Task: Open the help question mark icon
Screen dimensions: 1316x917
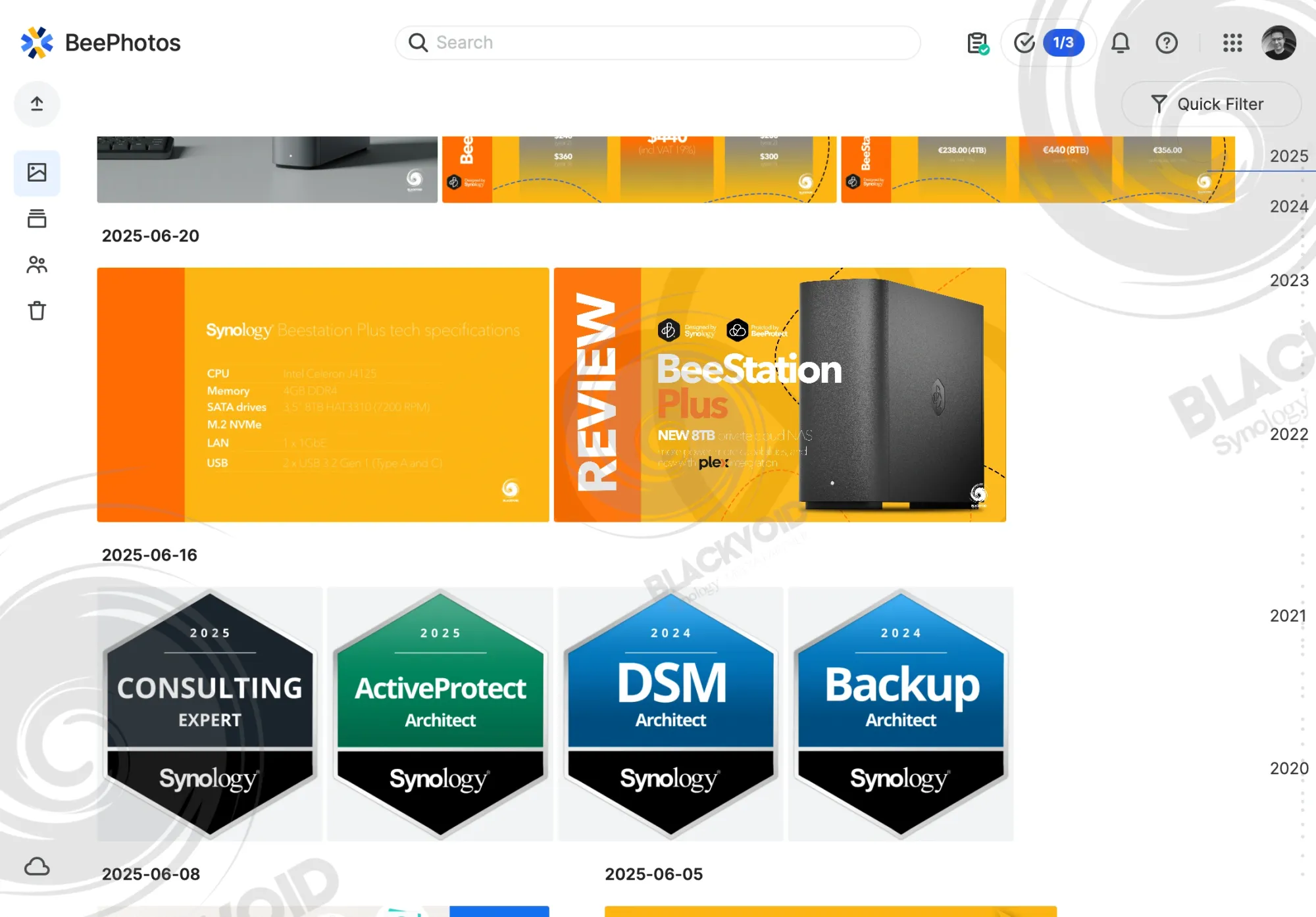Action: tap(1167, 43)
